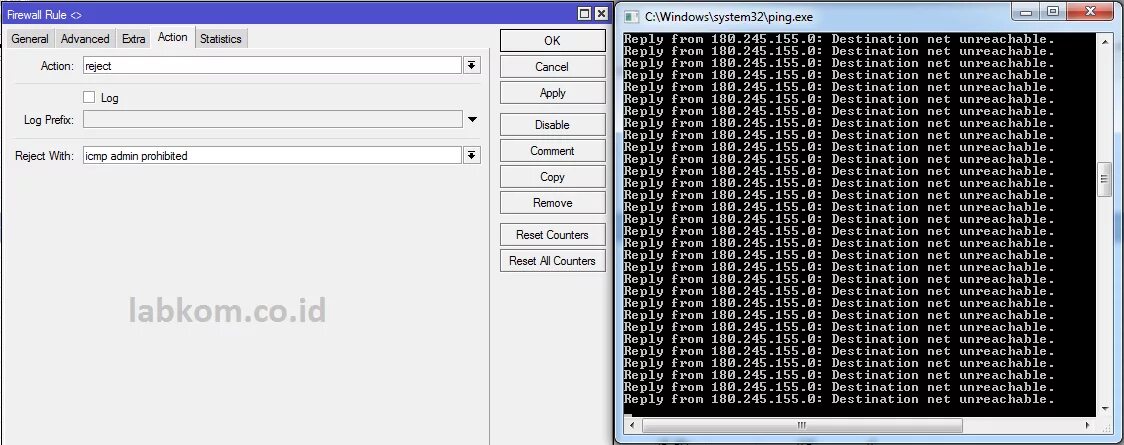Open the Action dropdown arrow

click(x=472, y=66)
